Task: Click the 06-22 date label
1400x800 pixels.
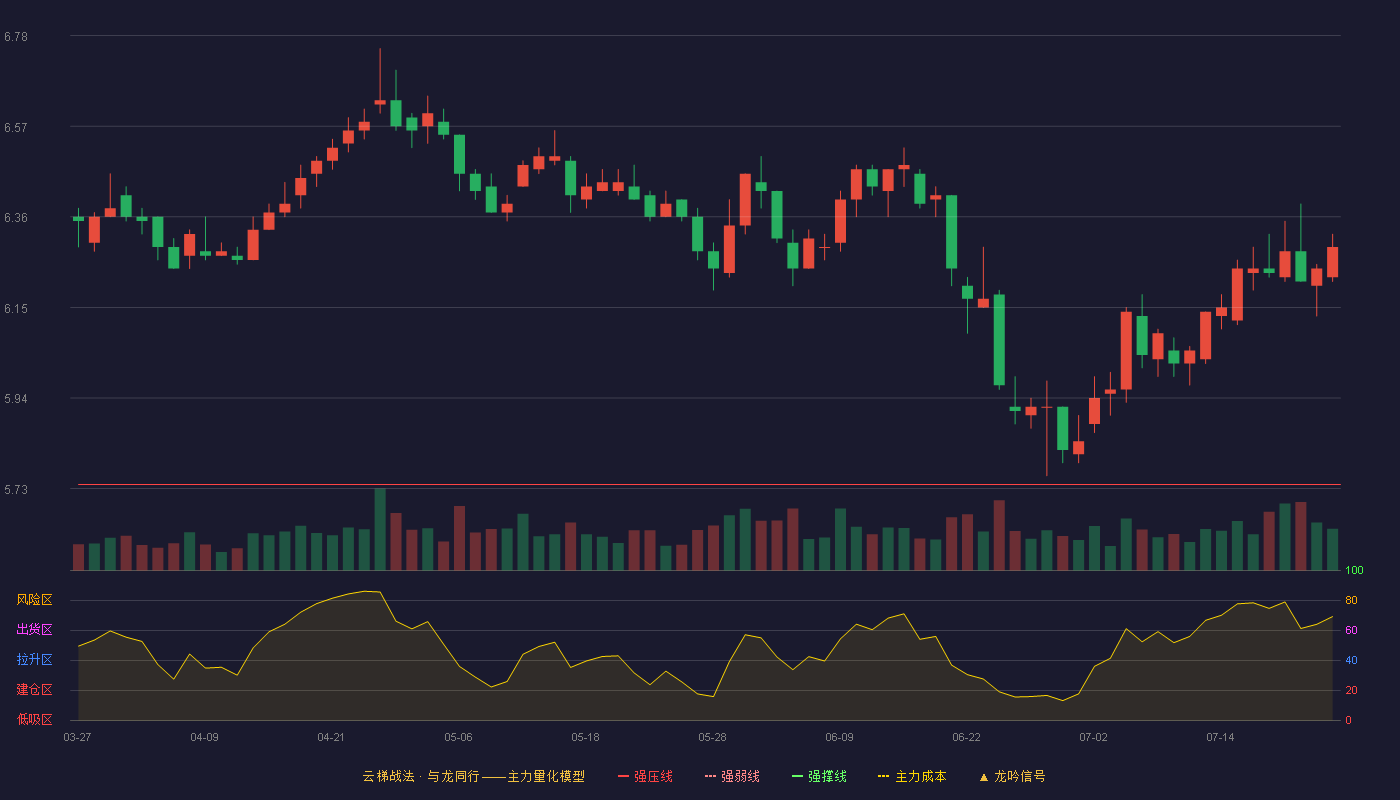Action: 966,737
